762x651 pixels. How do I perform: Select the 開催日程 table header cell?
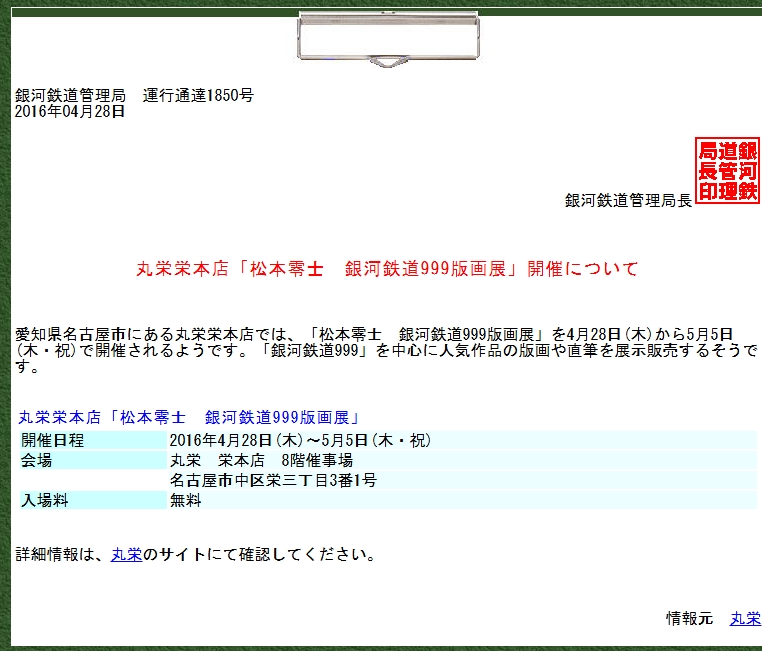pos(93,440)
